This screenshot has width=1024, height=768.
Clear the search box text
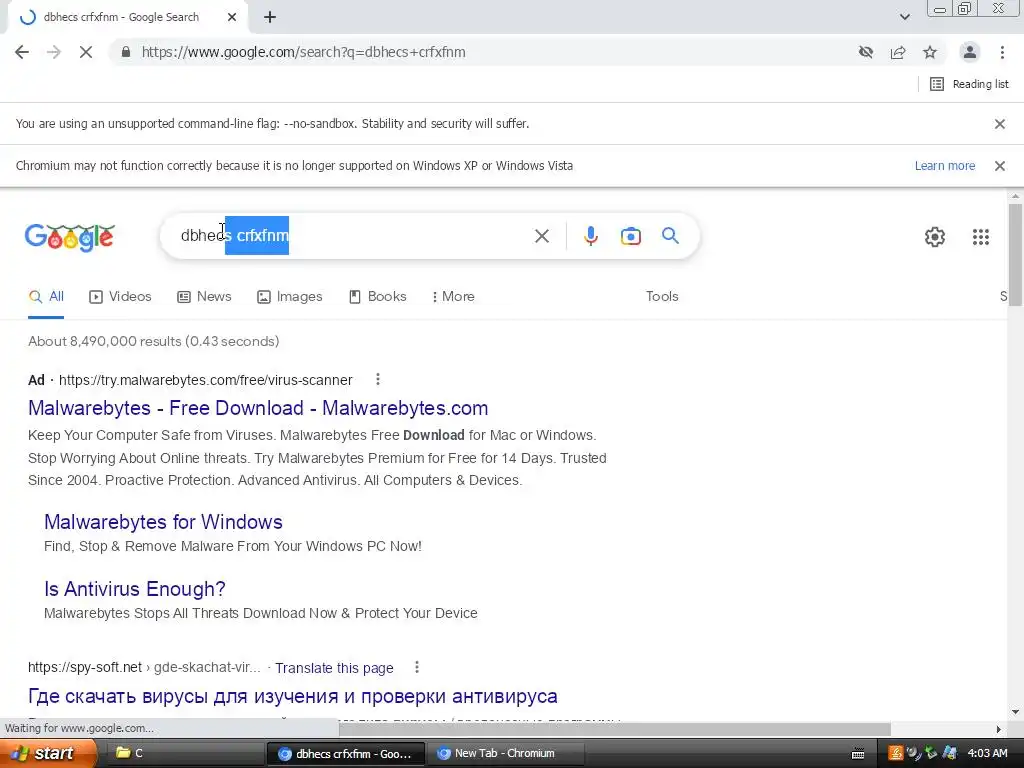pyautogui.click(x=541, y=236)
